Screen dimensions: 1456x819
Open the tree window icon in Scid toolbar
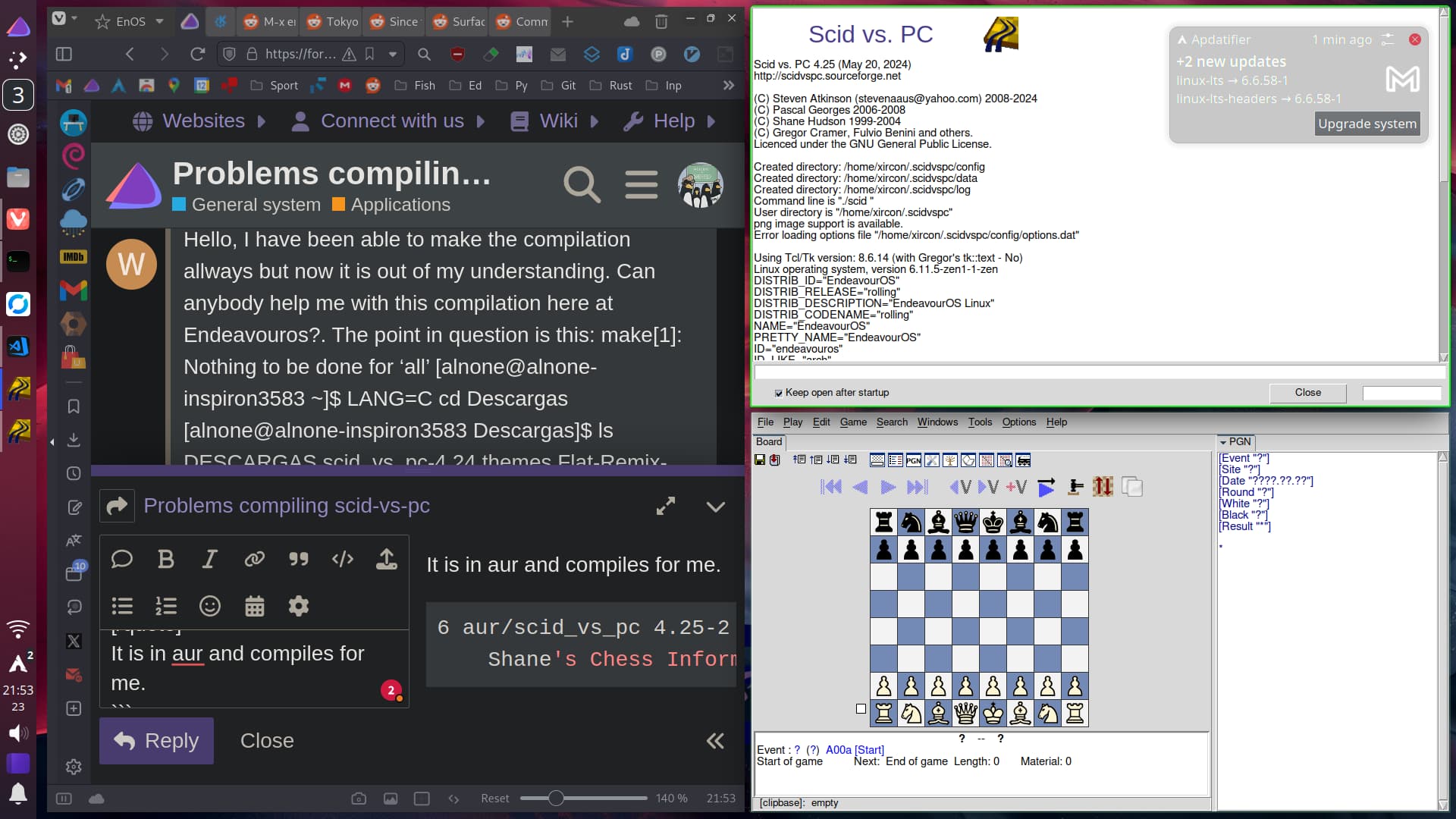950,460
